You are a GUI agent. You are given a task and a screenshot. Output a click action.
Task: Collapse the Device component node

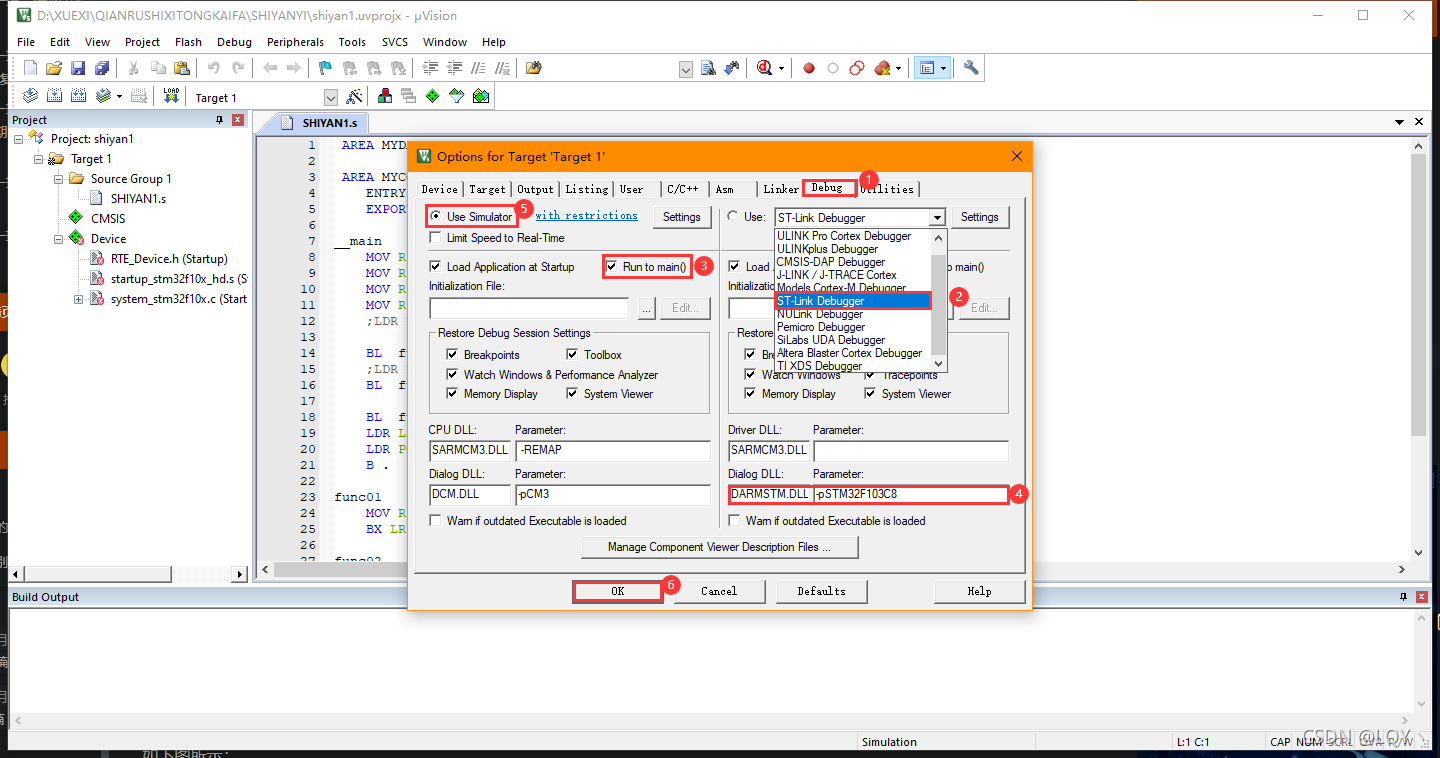59,239
